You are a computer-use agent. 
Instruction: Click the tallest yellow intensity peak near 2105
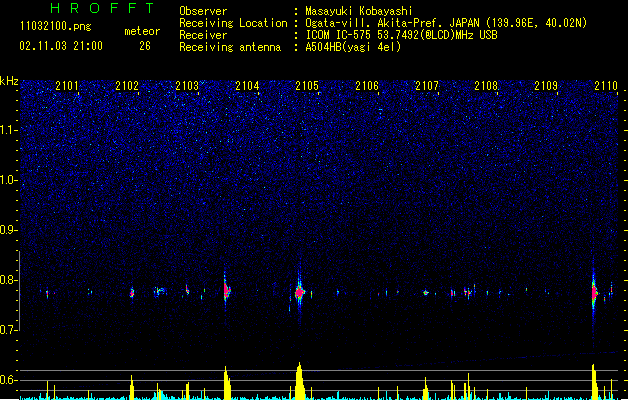[x=299, y=381]
